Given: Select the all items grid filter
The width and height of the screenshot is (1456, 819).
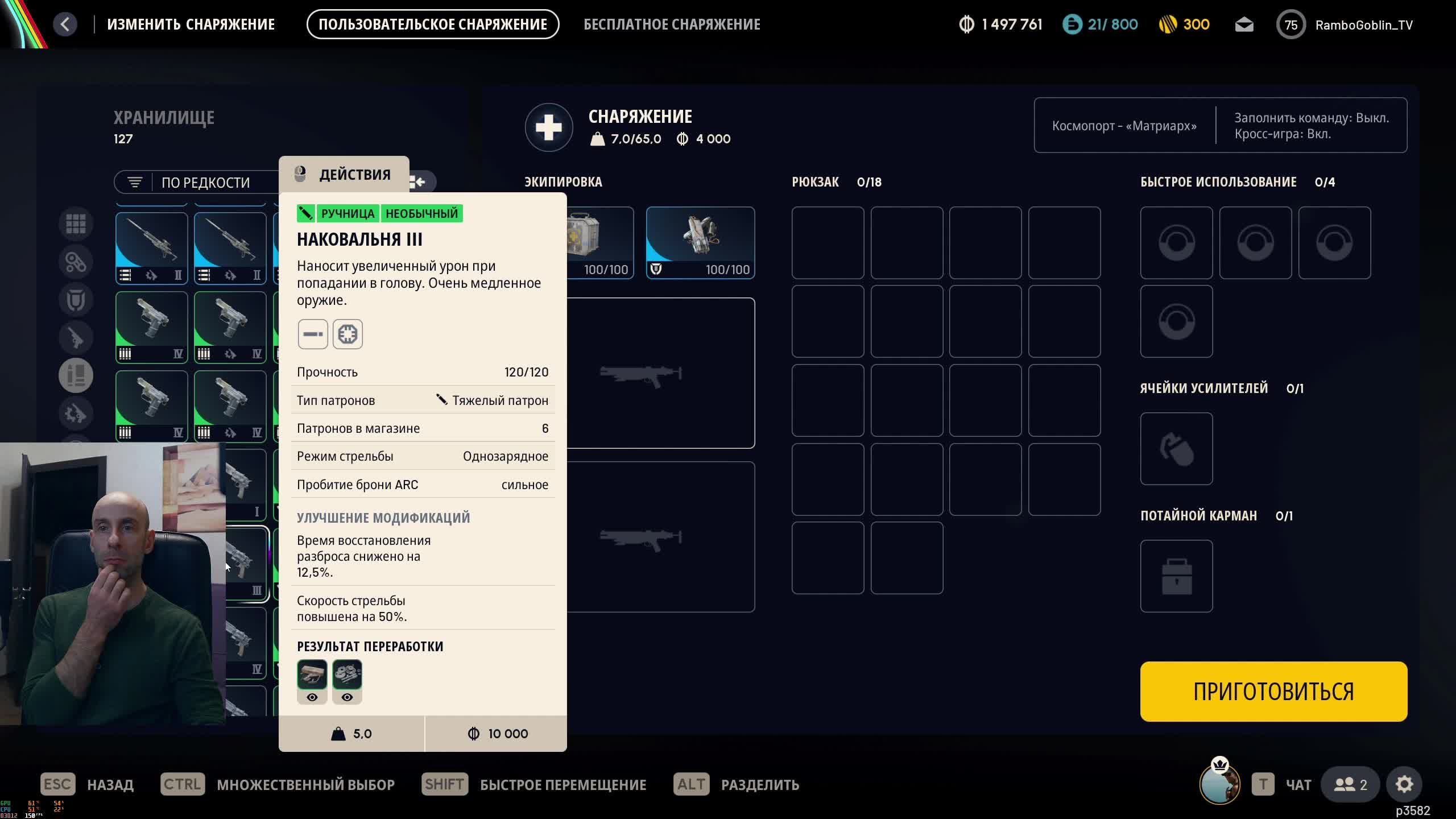Looking at the screenshot, I should point(76,224).
